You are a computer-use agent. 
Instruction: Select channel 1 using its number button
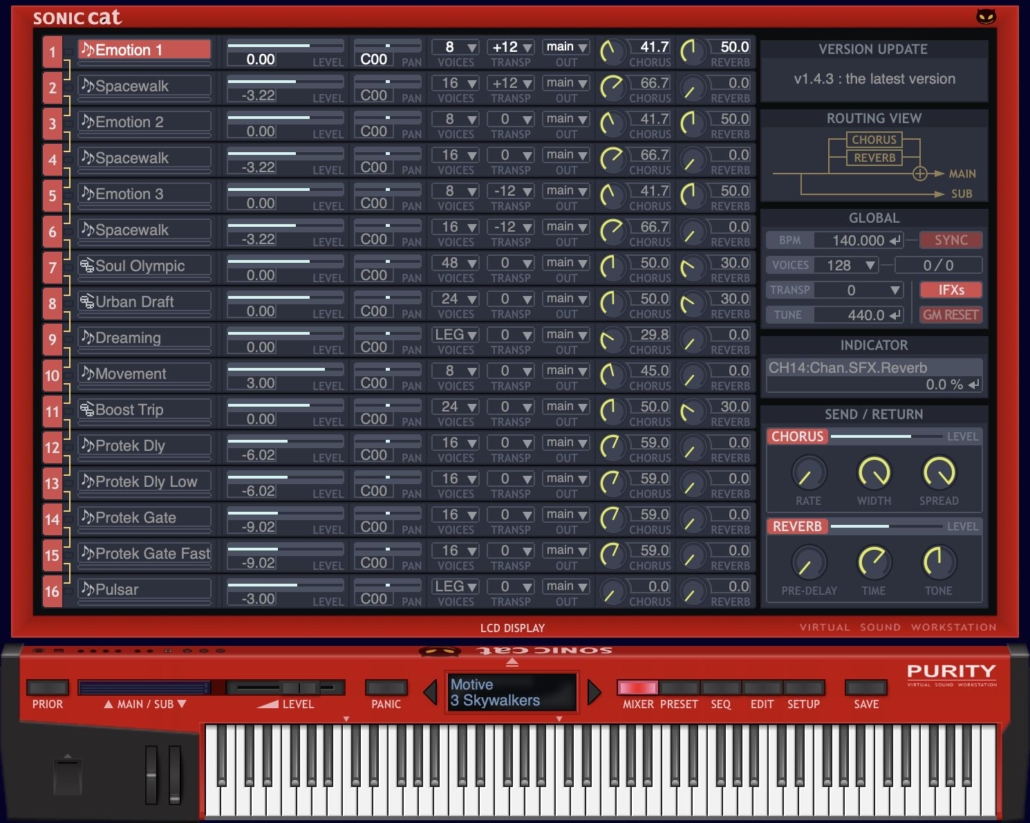click(52, 49)
